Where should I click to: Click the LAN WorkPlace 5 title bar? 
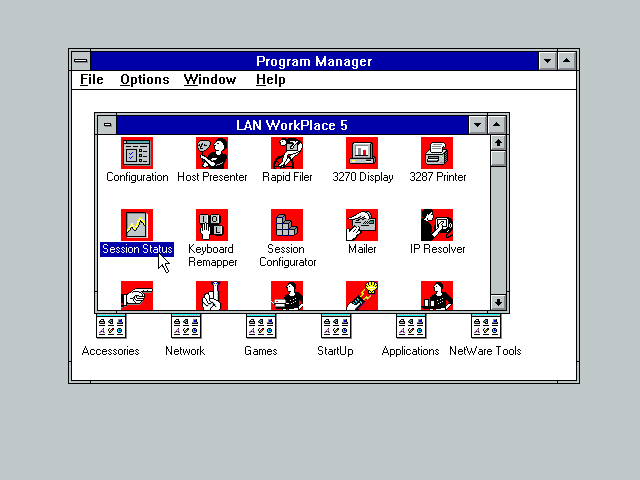click(x=292, y=125)
